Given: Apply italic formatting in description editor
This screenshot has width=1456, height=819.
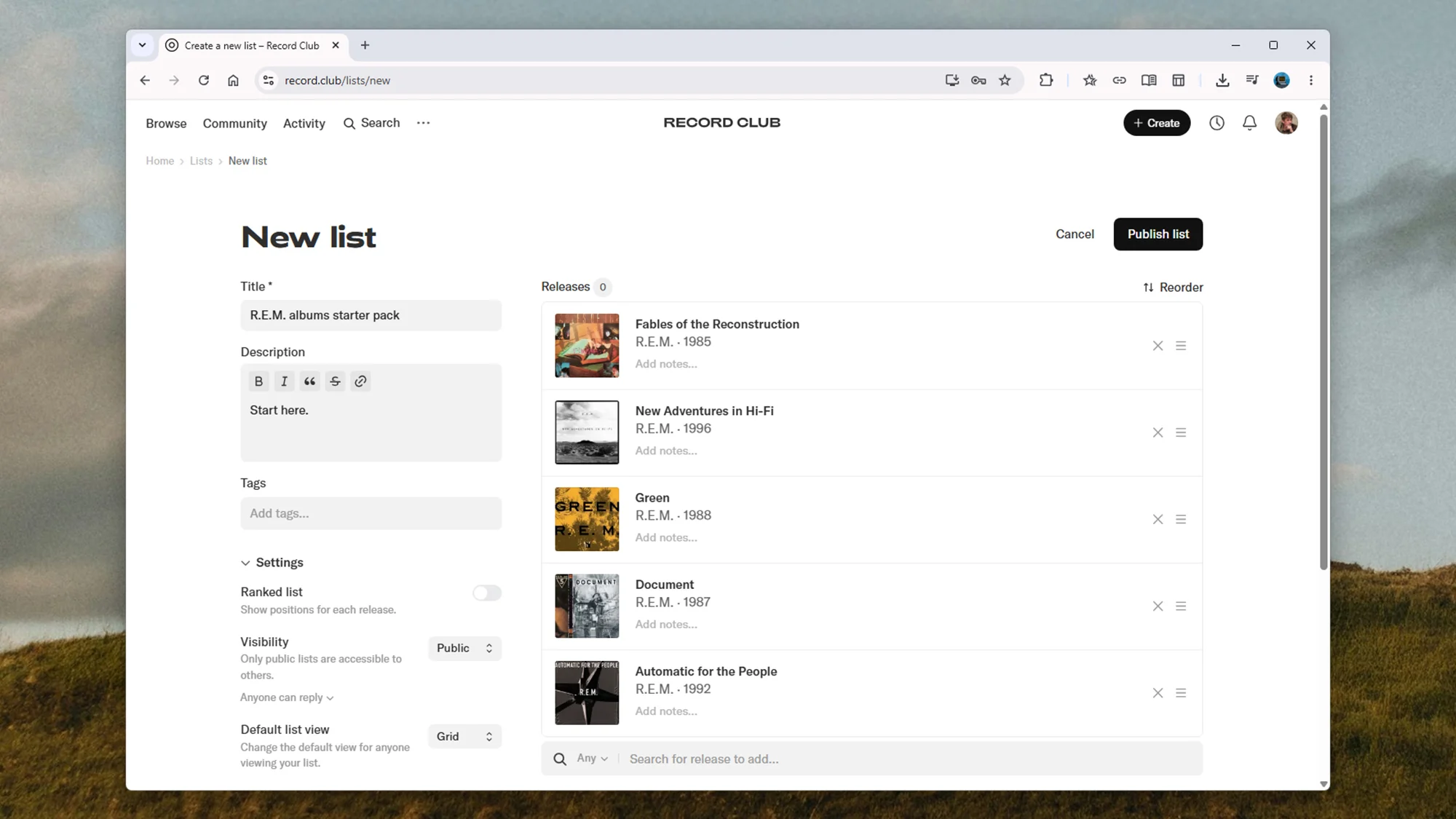Looking at the screenshot, I should [x=284, y=381].
